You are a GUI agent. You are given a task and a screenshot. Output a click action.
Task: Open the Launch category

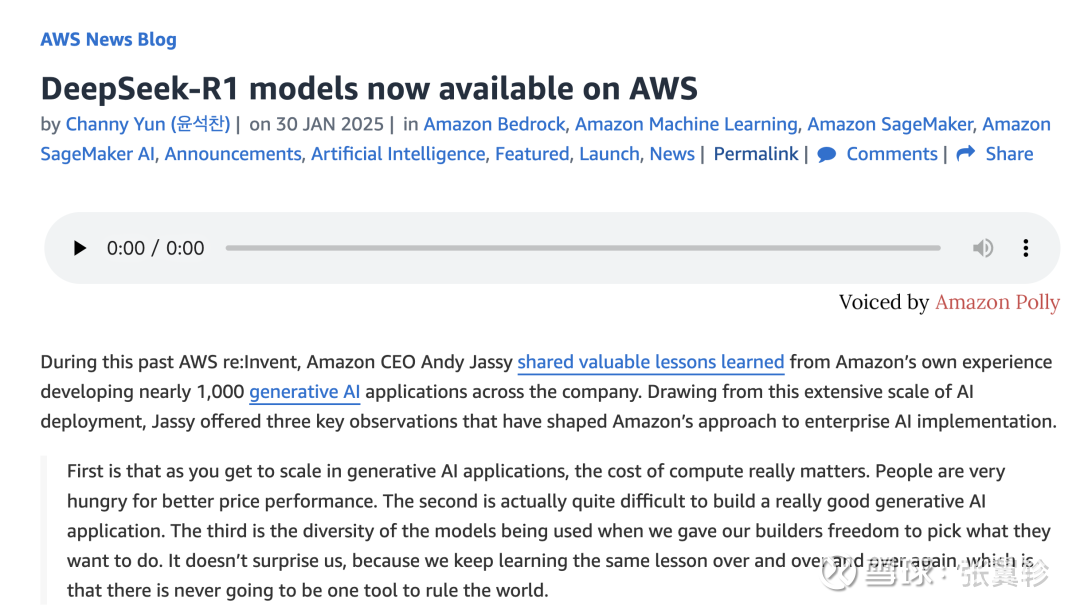pyautogui.click(x=610, y=154)
